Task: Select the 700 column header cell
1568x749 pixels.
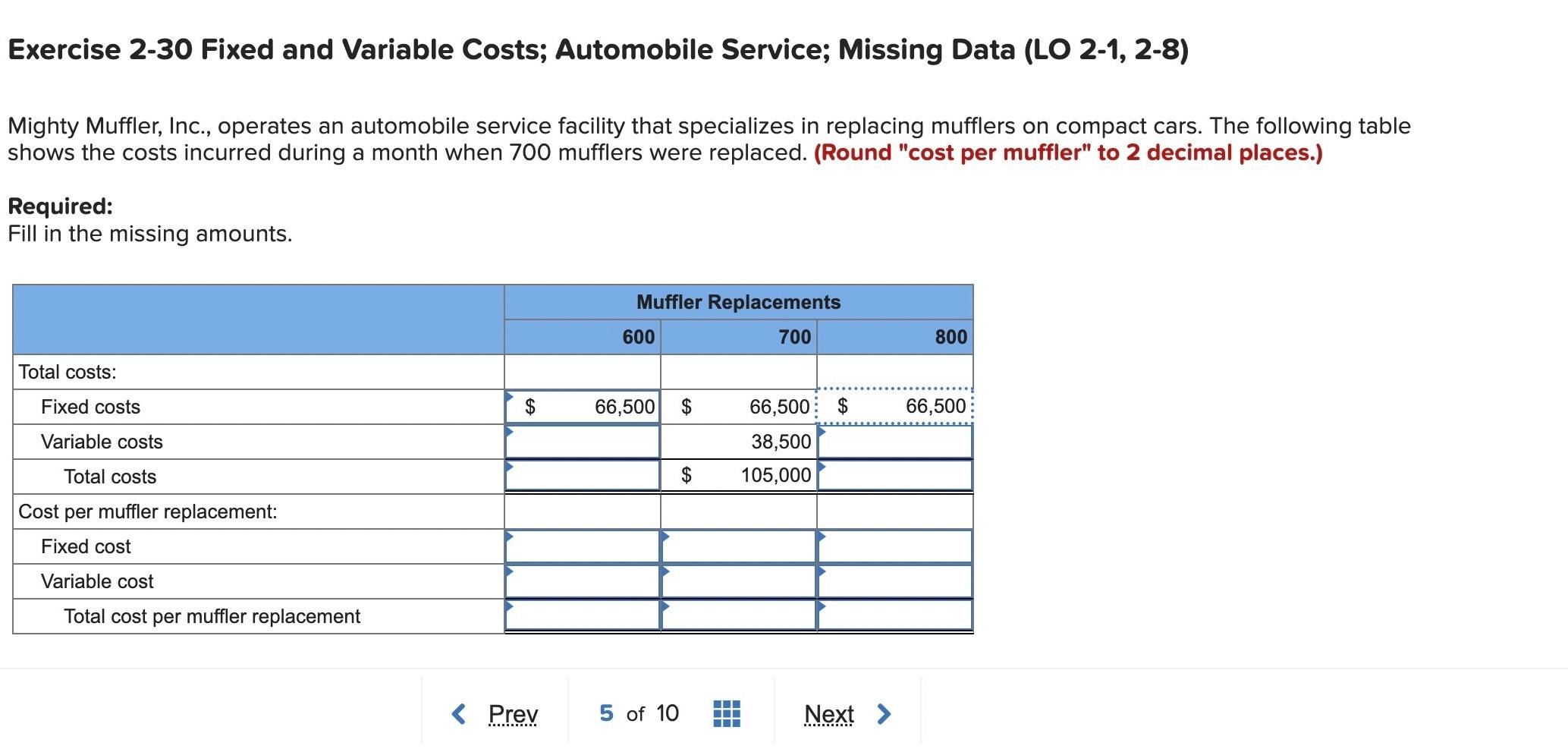Action: (740, 337)
